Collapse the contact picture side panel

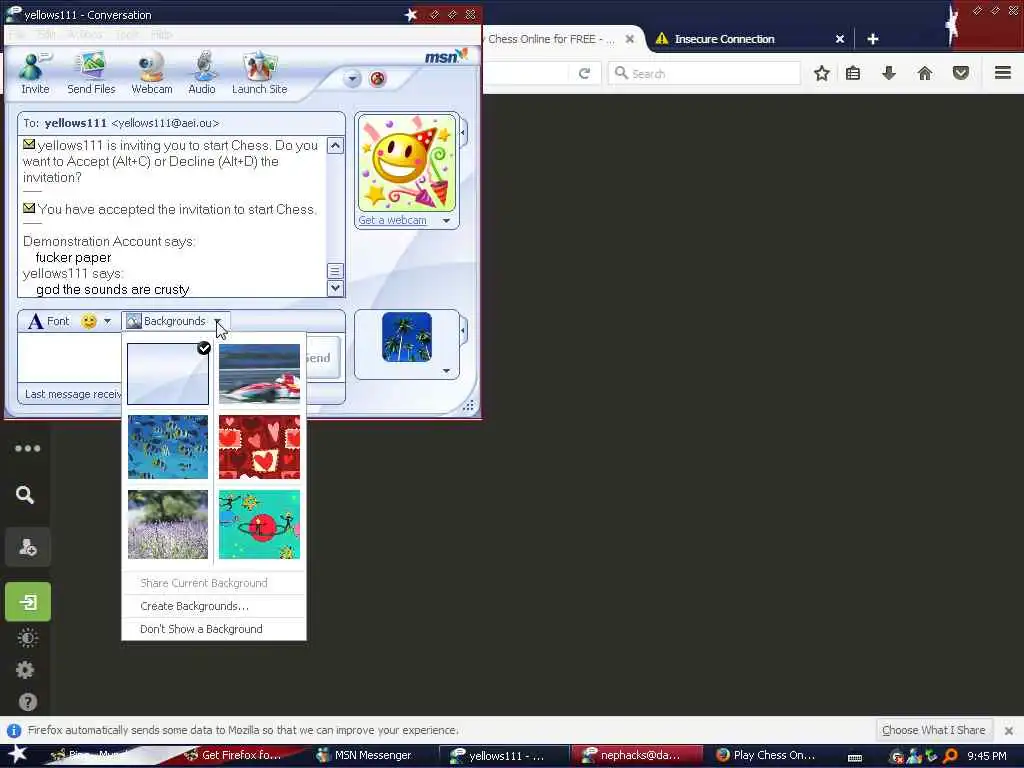click(x=463, y=133)
